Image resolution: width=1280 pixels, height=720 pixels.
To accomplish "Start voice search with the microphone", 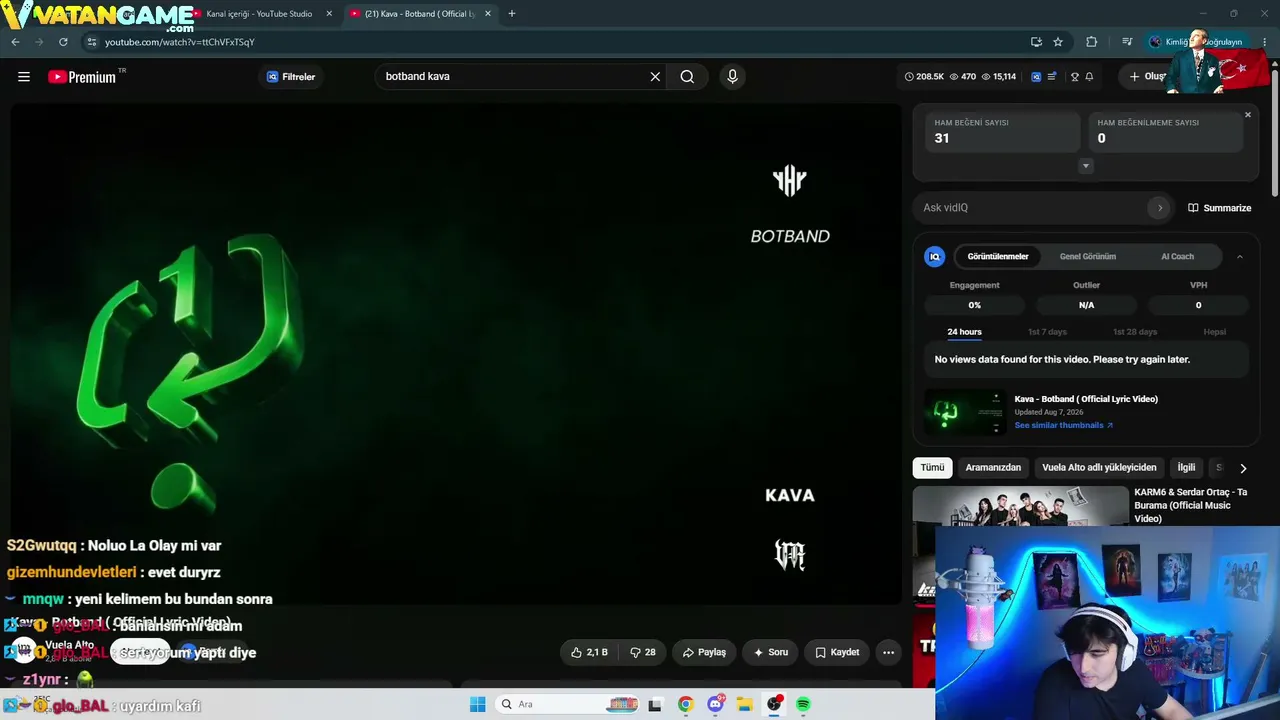I will (732, 77).
